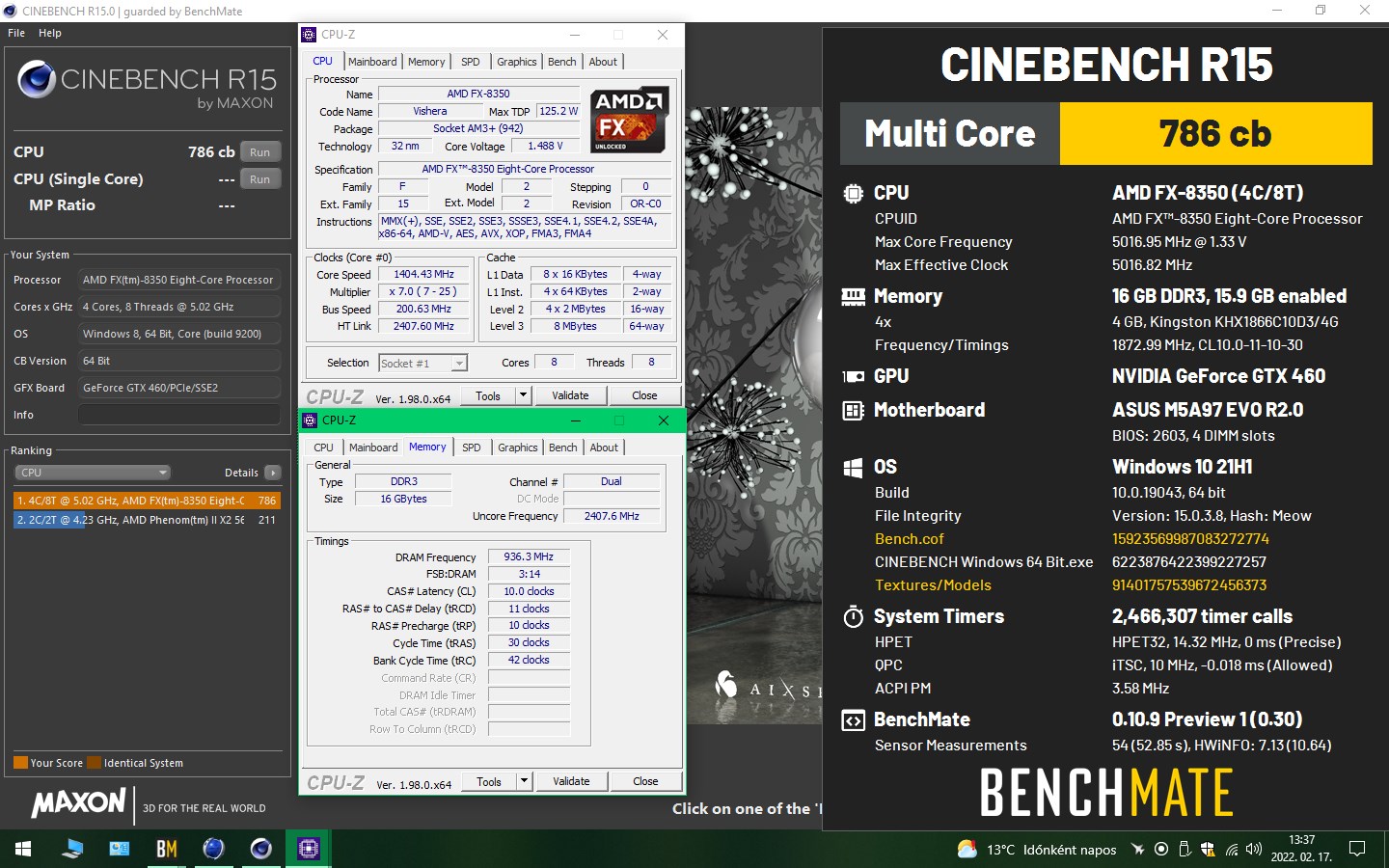
Task: Click Tools button in upper CPU-Z
Action: point(488,395)
